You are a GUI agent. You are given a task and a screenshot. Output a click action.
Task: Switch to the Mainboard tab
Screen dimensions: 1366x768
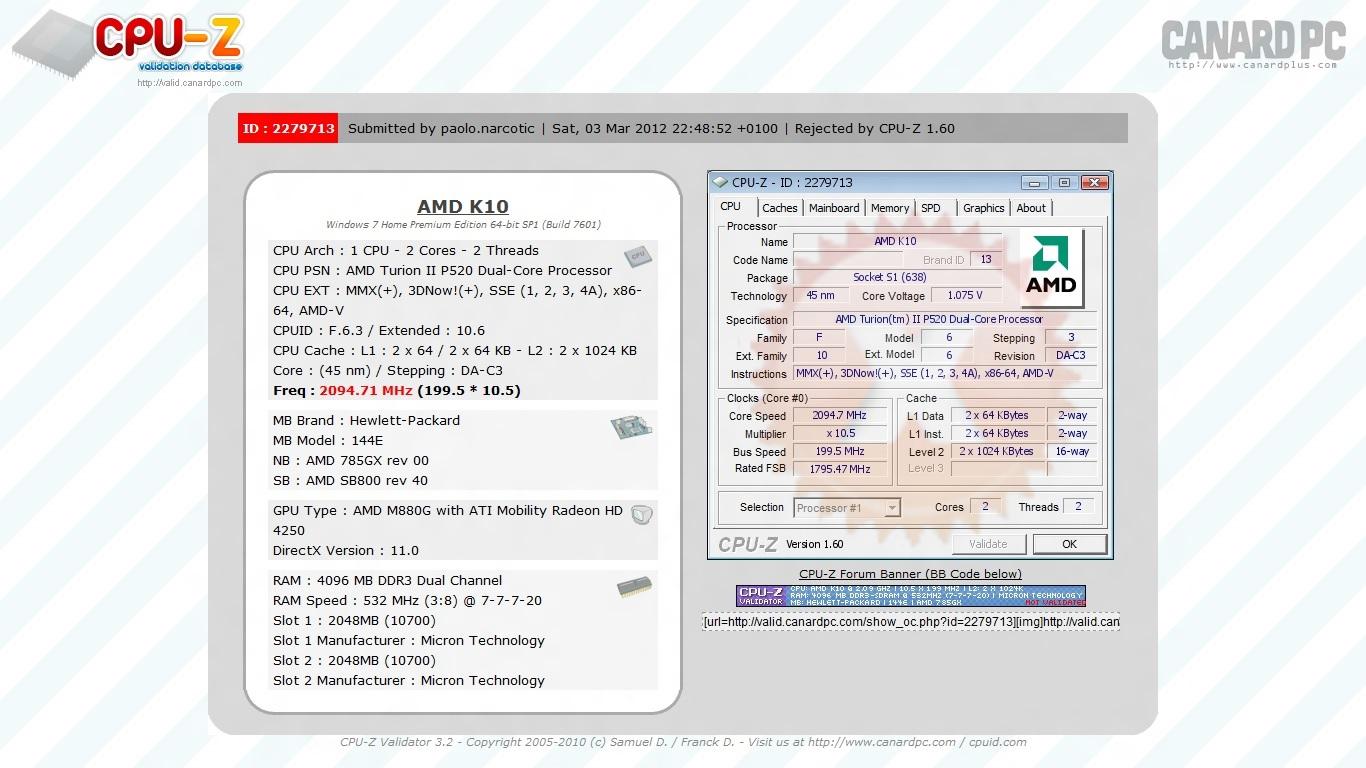834,208
